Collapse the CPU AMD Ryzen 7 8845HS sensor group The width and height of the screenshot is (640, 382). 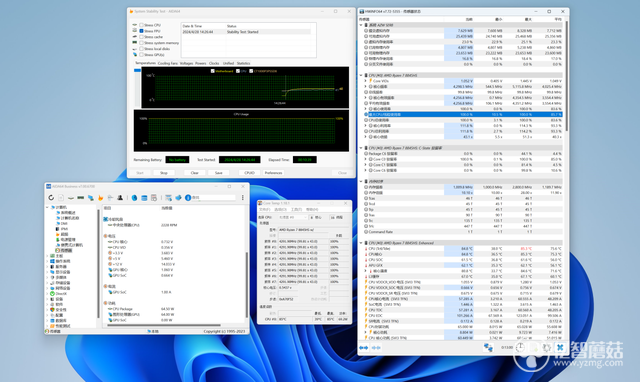(361, 76)
